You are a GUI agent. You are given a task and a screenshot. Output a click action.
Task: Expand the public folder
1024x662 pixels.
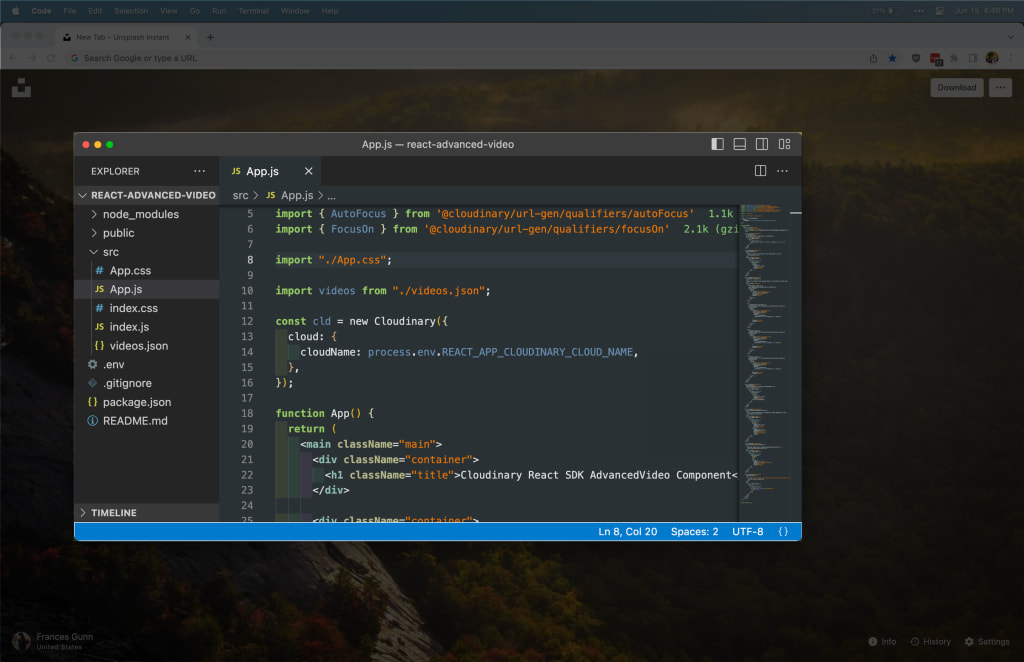(x=147, y=233)
